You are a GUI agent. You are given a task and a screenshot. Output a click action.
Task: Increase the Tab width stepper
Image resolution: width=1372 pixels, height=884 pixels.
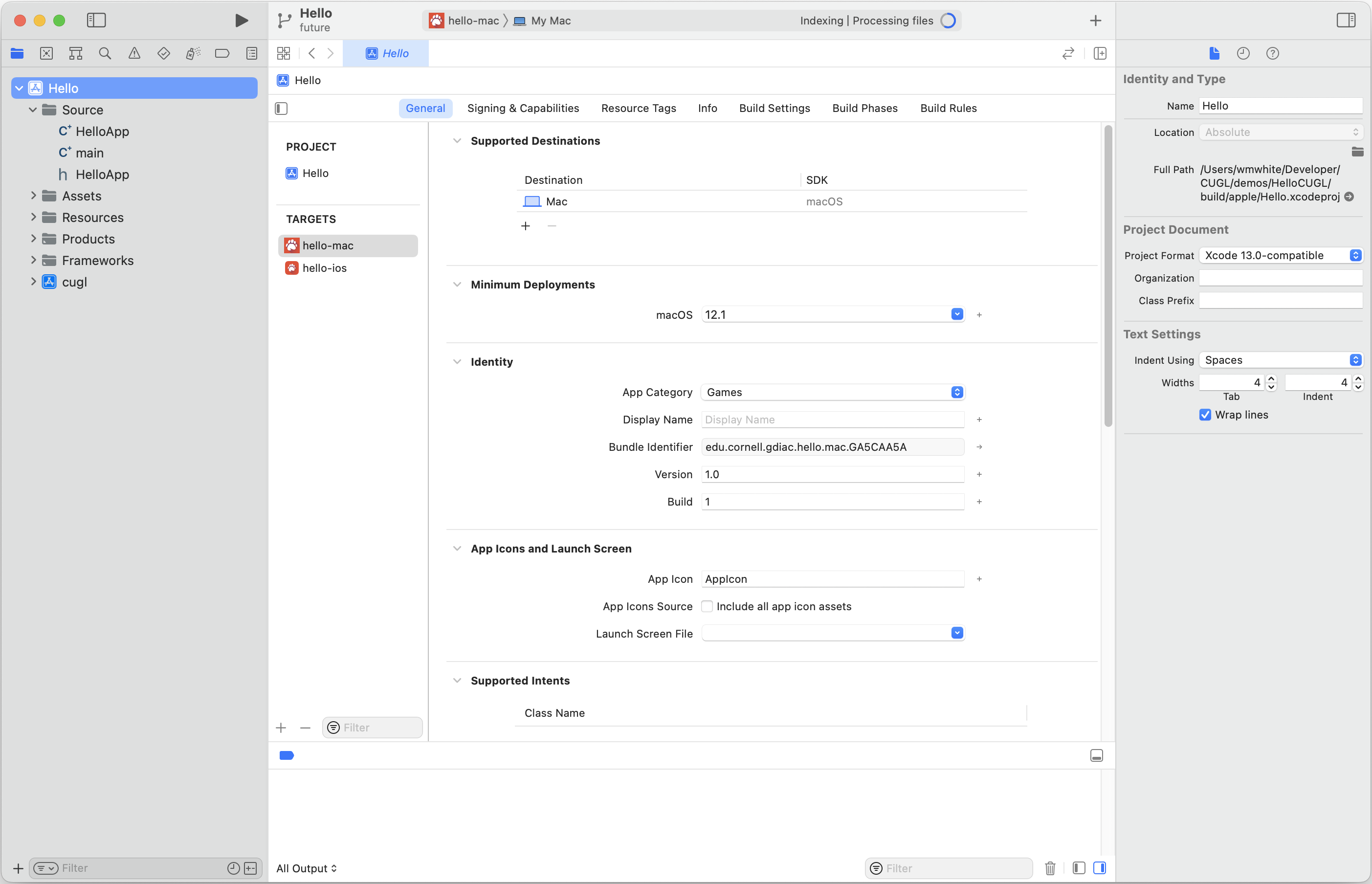point(1271,379)
